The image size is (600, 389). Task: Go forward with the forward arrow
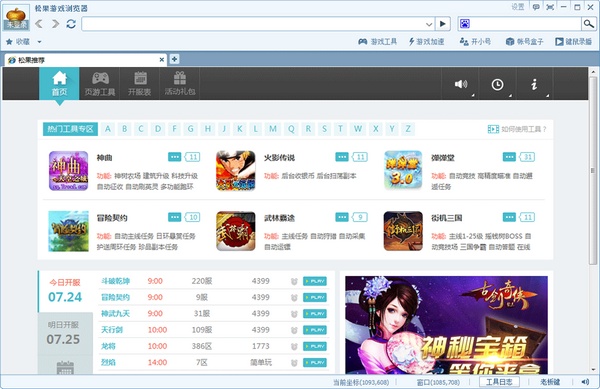(x=55, y=24)
